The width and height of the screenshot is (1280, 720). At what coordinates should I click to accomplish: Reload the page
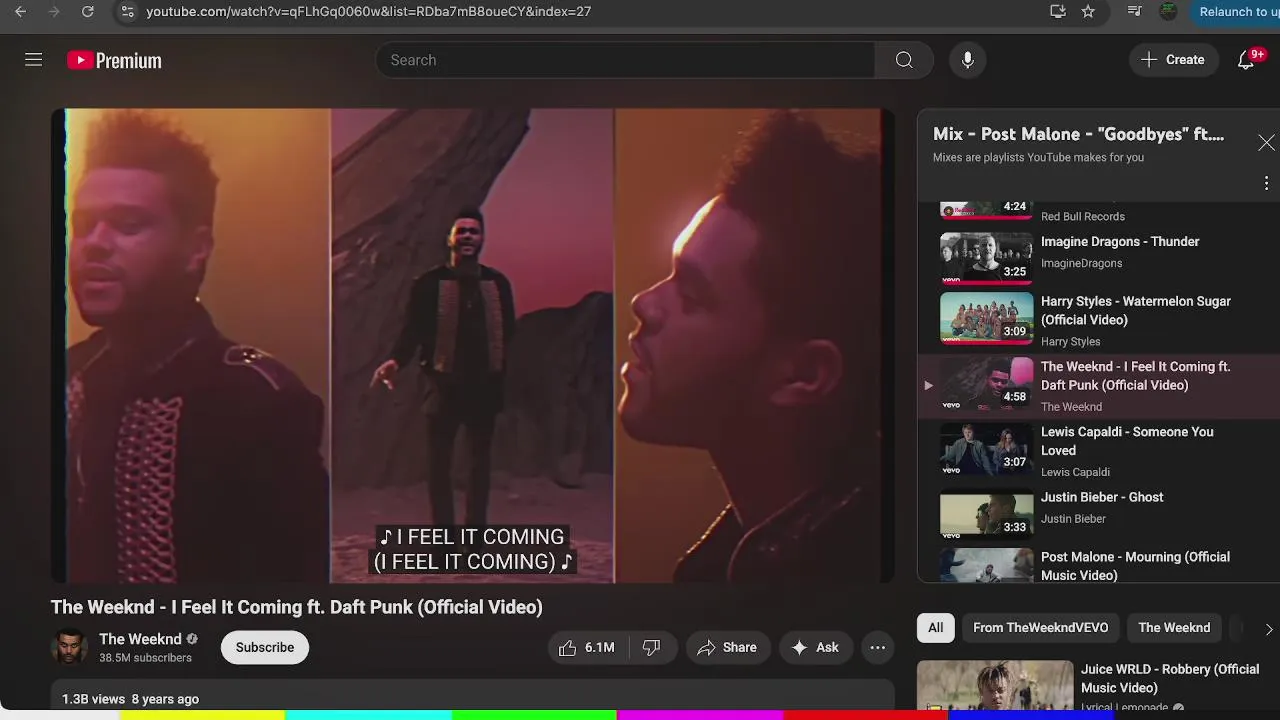point(88,12)
